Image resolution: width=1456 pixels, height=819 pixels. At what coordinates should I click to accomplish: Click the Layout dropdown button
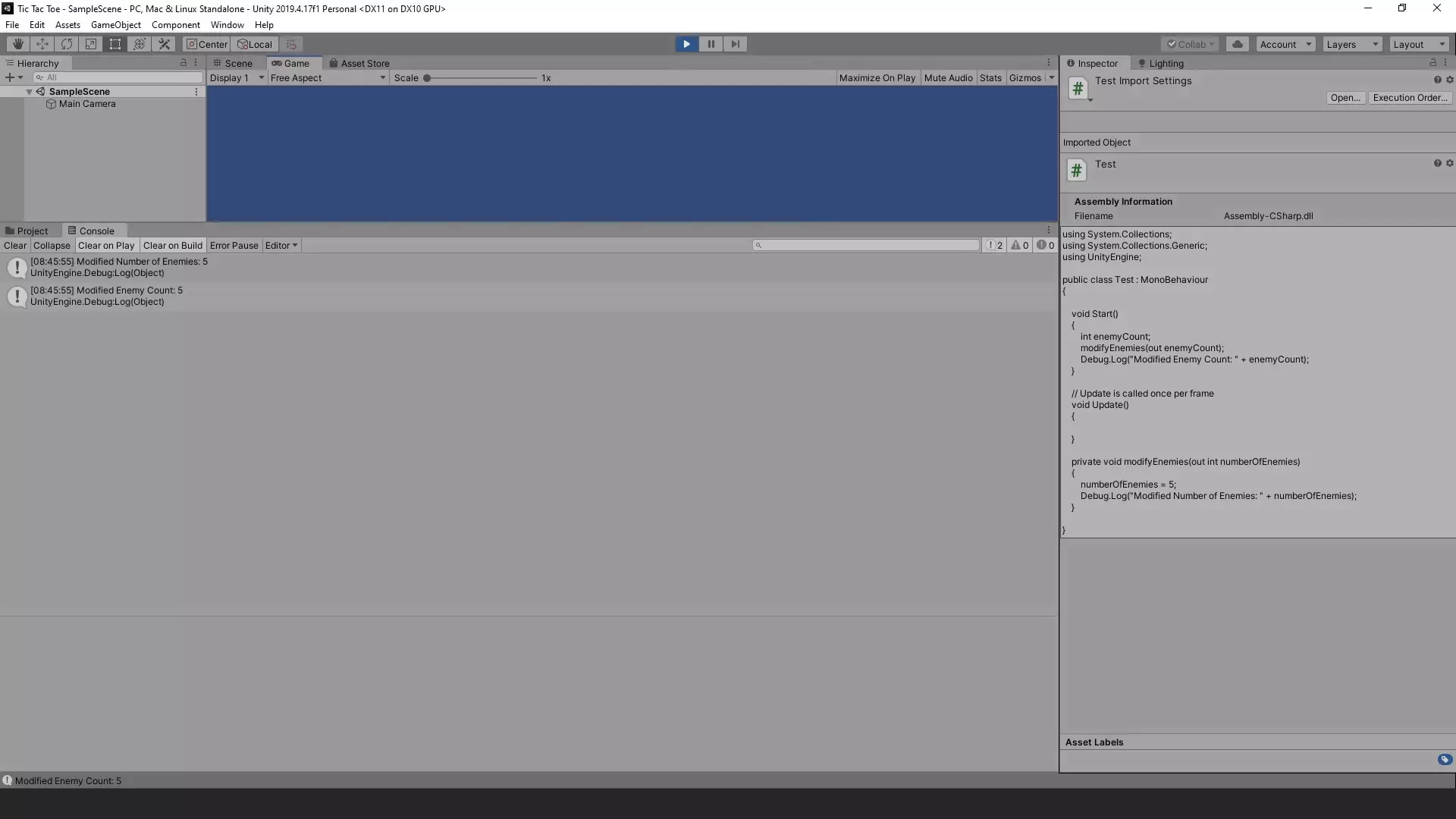(x=1418, y=43)
